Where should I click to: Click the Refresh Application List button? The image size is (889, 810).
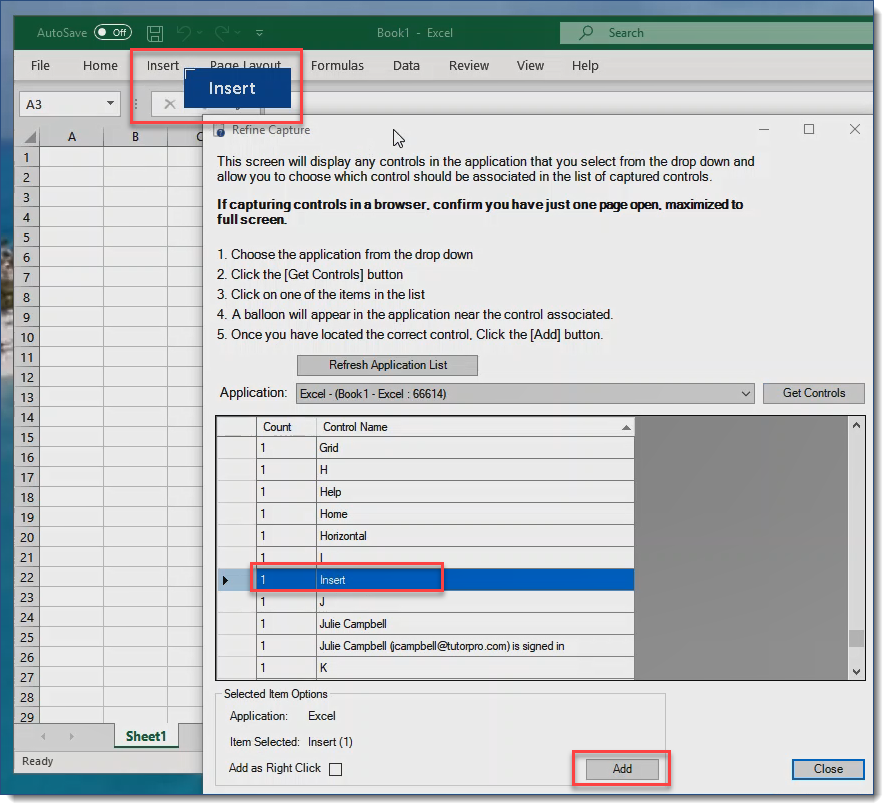(x=387, y=365)
